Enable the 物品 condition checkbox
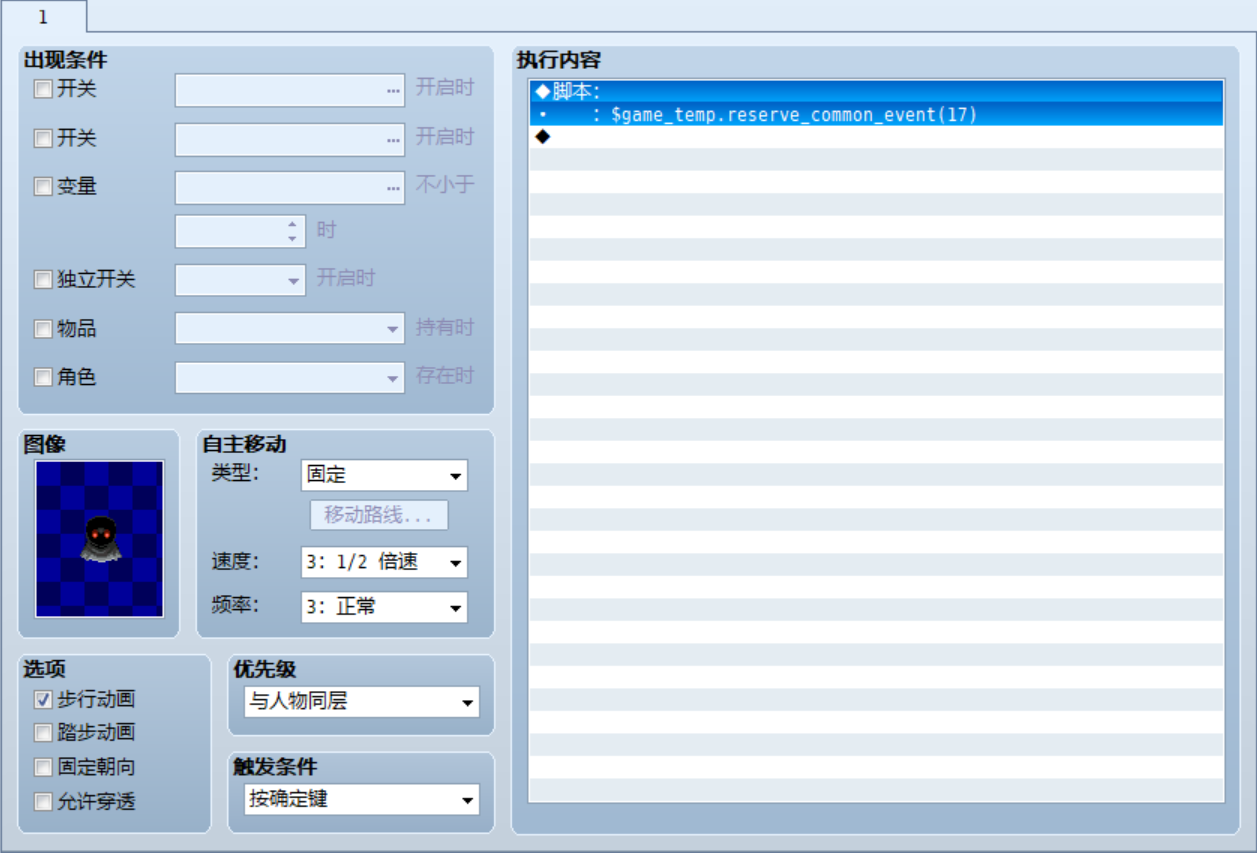The height and width of the screenshot is (853, 1257). pyautogui.click(x=43, y=329)
